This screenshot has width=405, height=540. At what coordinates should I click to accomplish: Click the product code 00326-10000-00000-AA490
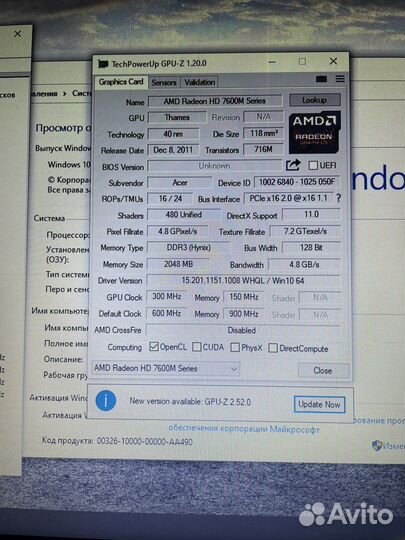[x=145, y=442]
